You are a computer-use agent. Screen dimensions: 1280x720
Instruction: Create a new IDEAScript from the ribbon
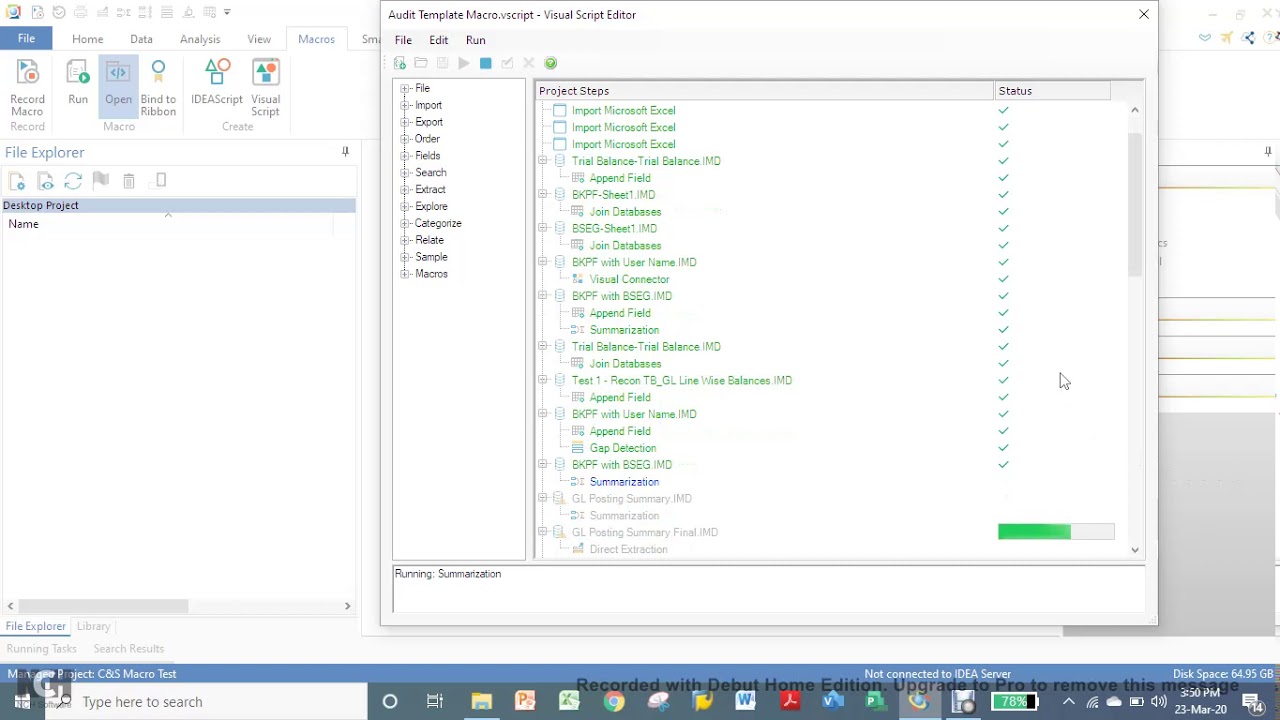(x=217, y=83)
